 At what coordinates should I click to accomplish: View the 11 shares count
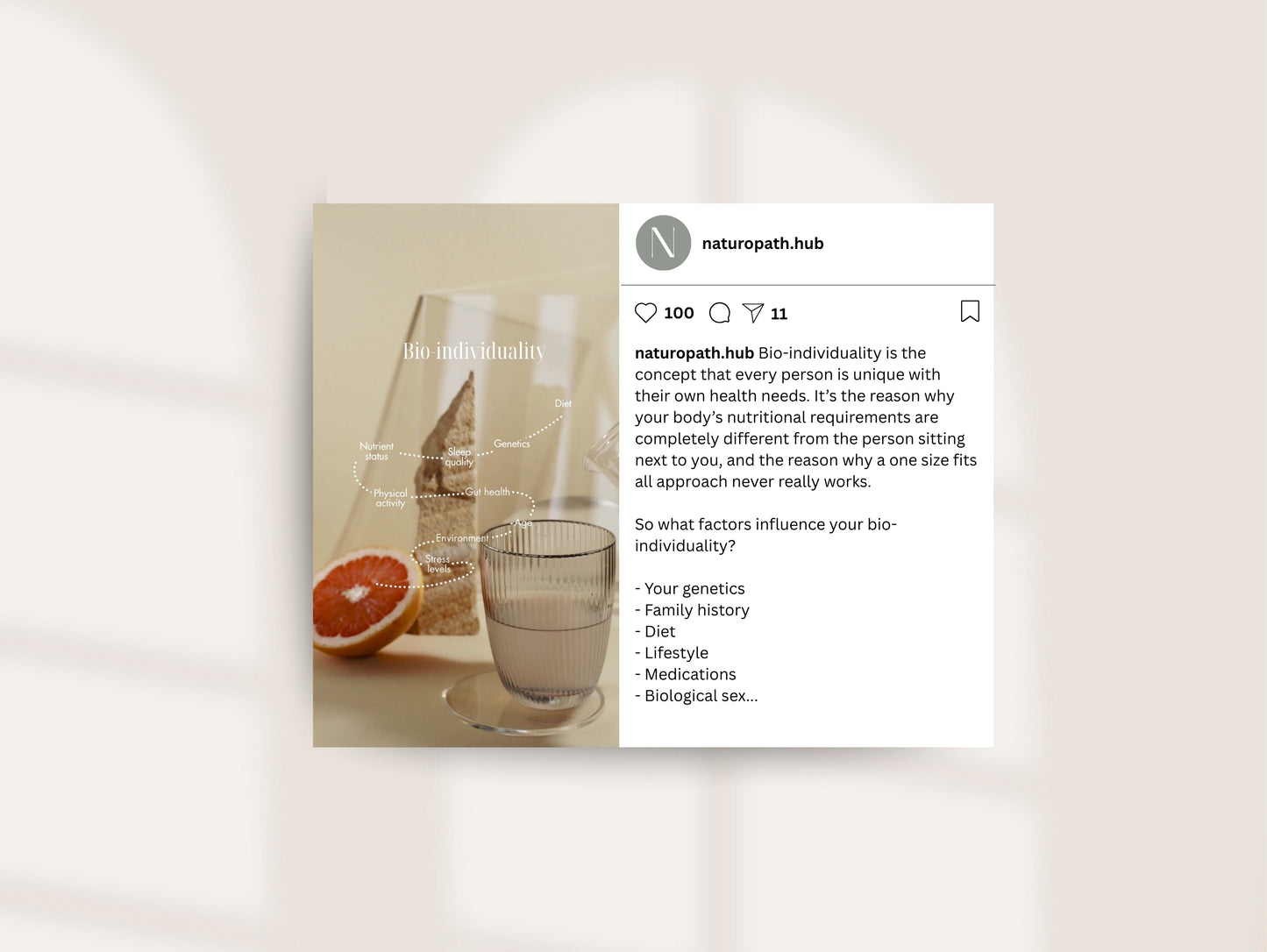(x=779, y=314)
